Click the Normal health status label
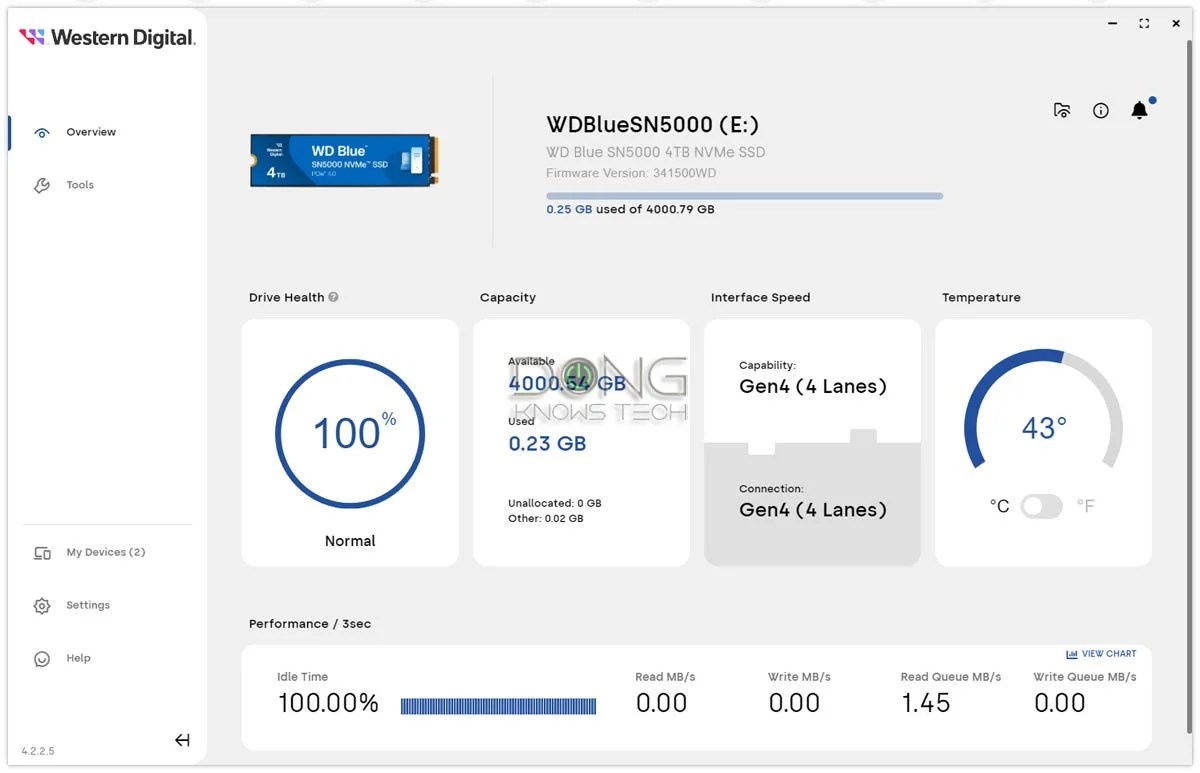 pos(350,541)
